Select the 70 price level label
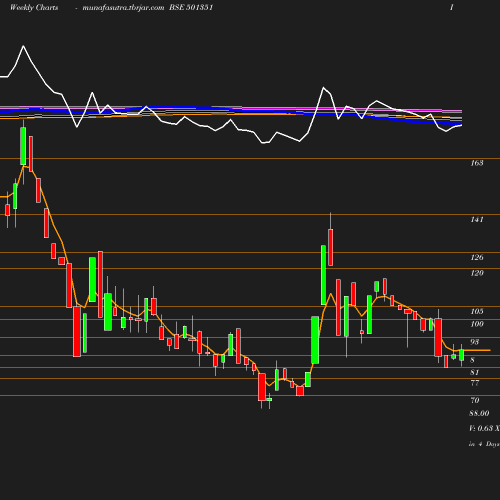This screenshot has width=500, height=500. pyautogui.click(x=475, y=400)
